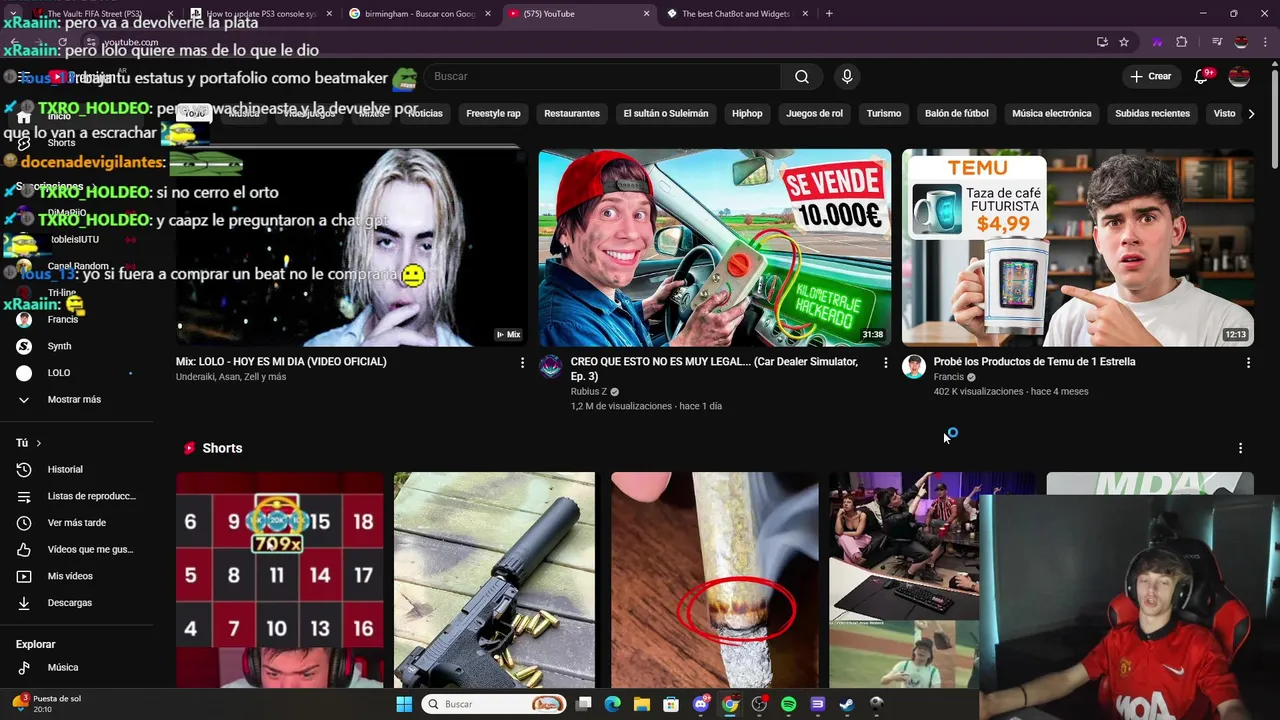The height and width of the screenshot is (720, 1280).
Task: Open YouTube notifications bell
Action: click(x=1202, y=77)
